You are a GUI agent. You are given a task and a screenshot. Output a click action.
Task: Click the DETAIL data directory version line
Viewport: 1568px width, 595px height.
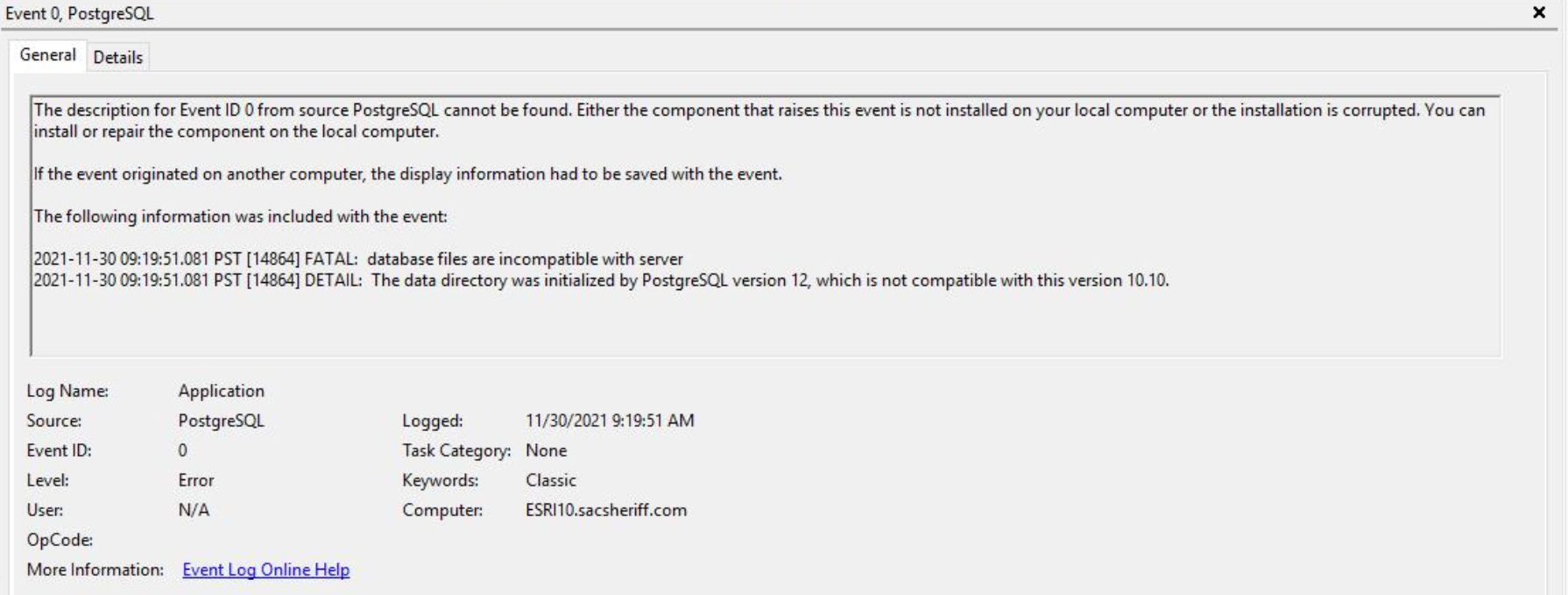pos(601,280)
